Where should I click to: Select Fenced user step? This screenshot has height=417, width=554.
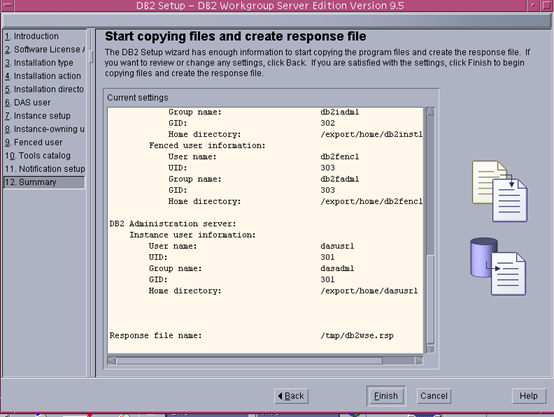[34, 142]
